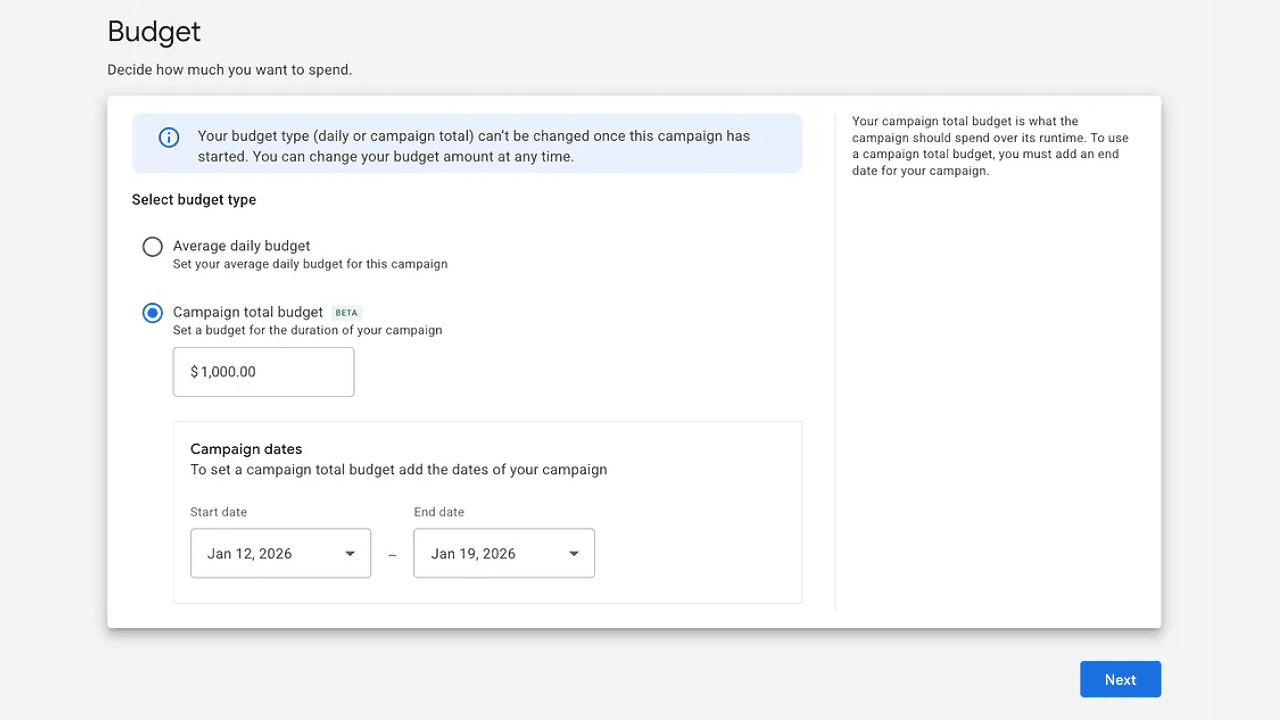The height and width of the screenshot is (720, 1280).
Task: Select the Campaign total budget radio button
Action: (x=152, y=314)
